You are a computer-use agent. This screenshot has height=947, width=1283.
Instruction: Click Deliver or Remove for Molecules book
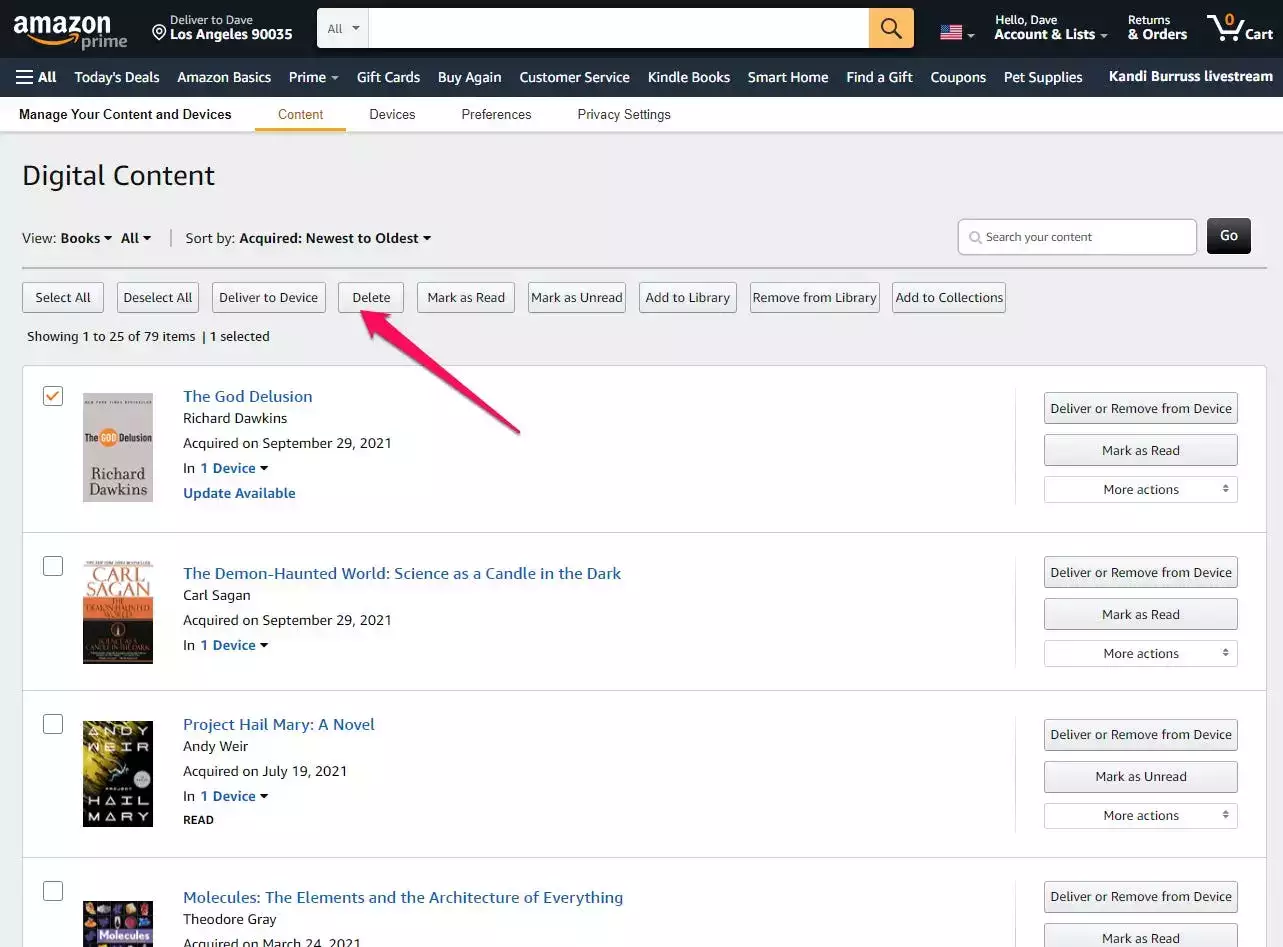[1141, 896]
